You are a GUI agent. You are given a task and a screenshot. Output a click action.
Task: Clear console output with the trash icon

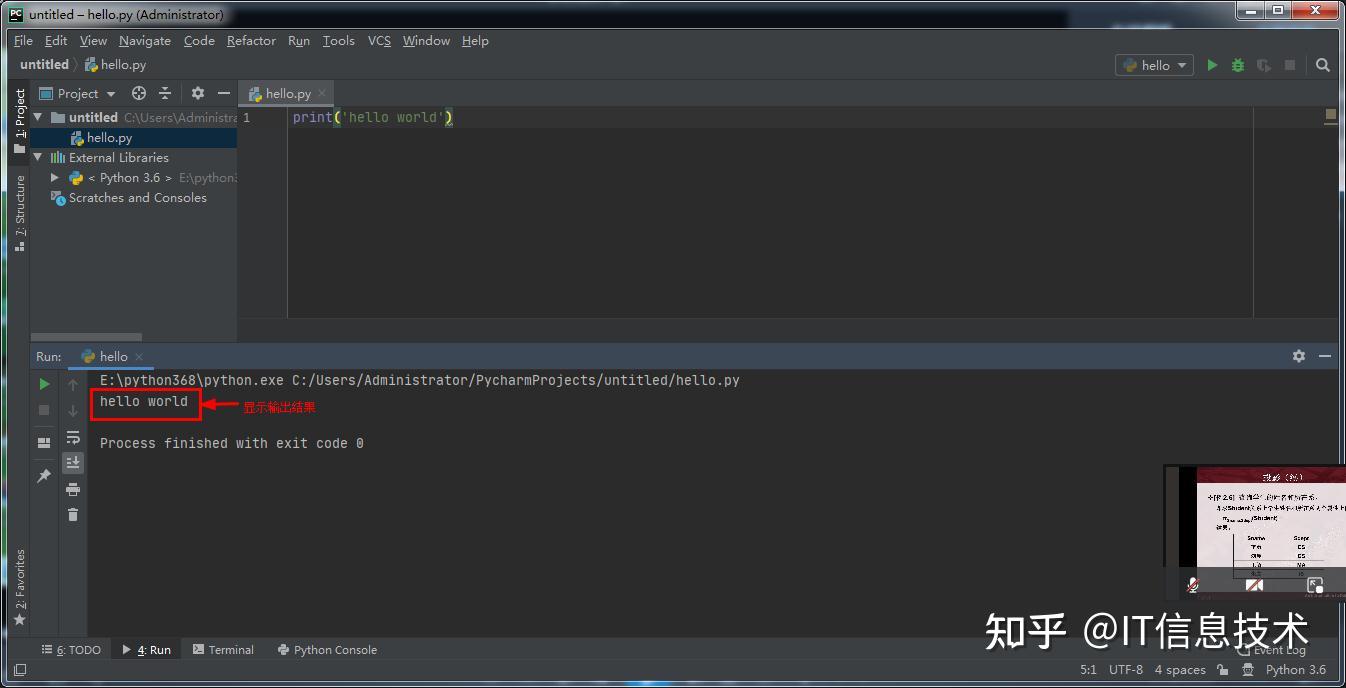(x=72, y=515)
